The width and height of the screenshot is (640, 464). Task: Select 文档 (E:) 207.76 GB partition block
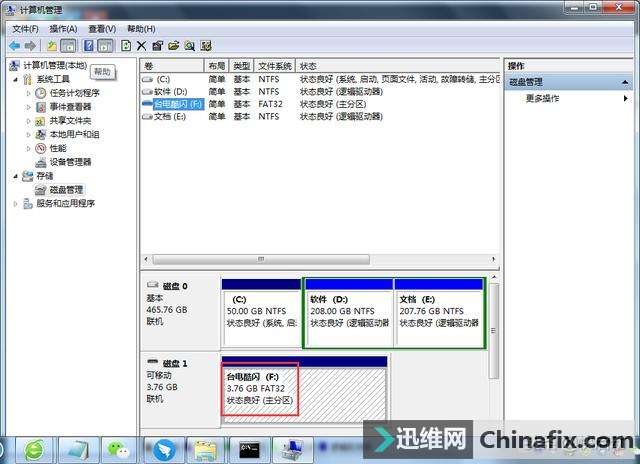(x=439, y=313)
